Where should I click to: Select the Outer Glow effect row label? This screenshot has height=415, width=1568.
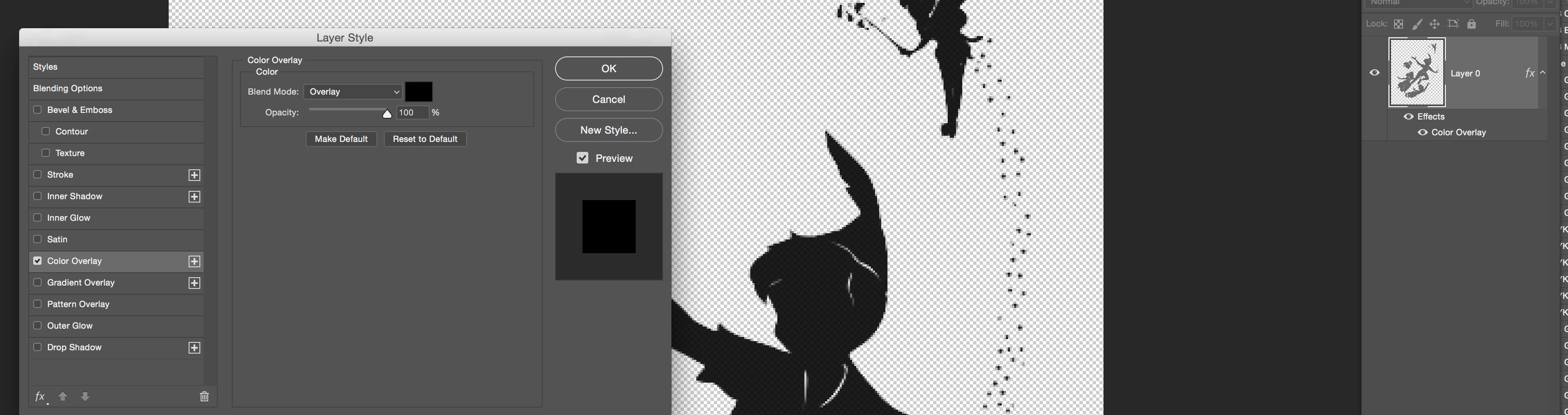click(x=70, y=326)
